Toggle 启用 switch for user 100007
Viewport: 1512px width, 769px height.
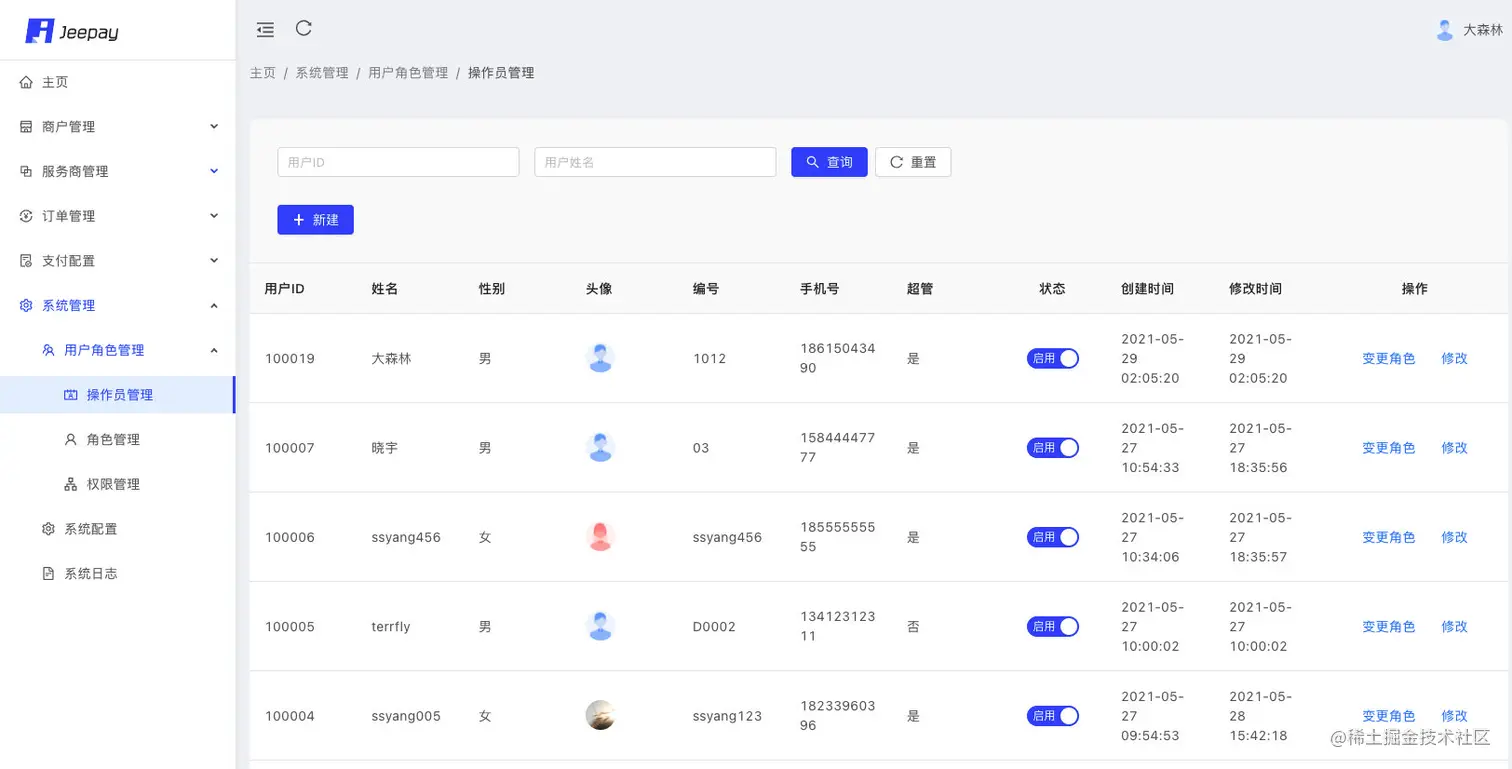coord(1053,447)
